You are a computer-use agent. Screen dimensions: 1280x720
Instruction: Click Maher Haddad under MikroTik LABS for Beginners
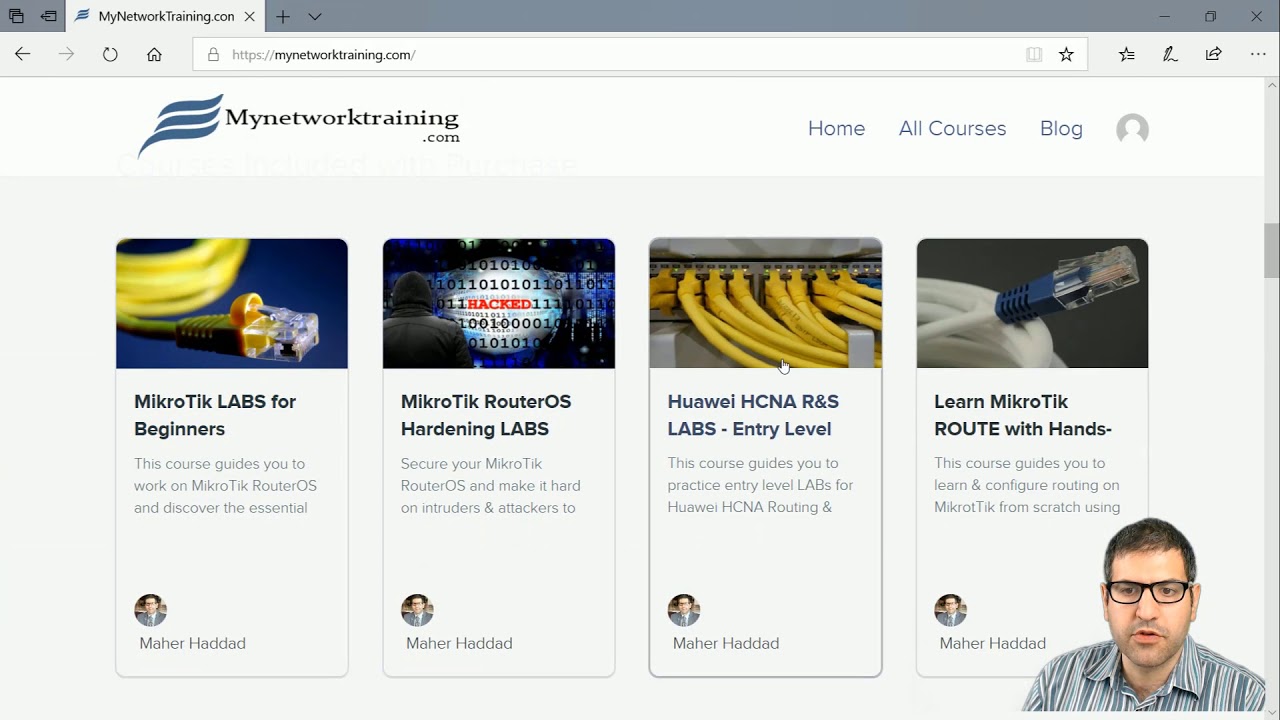click(192, 643)
